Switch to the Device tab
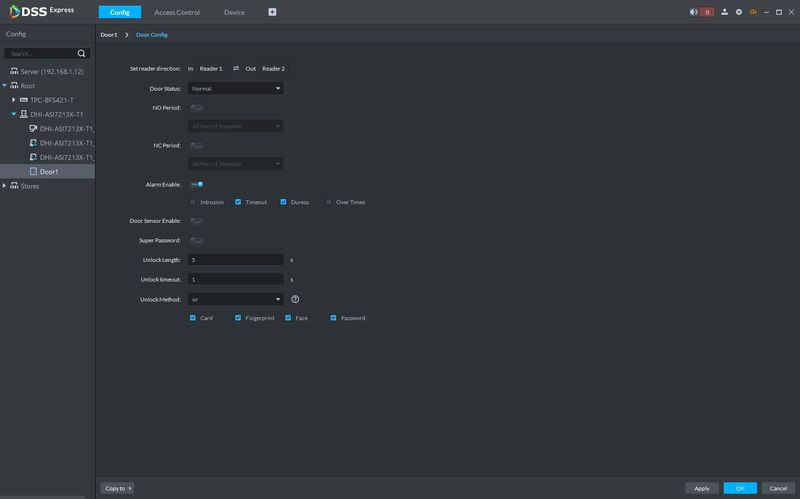Viewport: 800px width, 499px height. coord(234,12)
